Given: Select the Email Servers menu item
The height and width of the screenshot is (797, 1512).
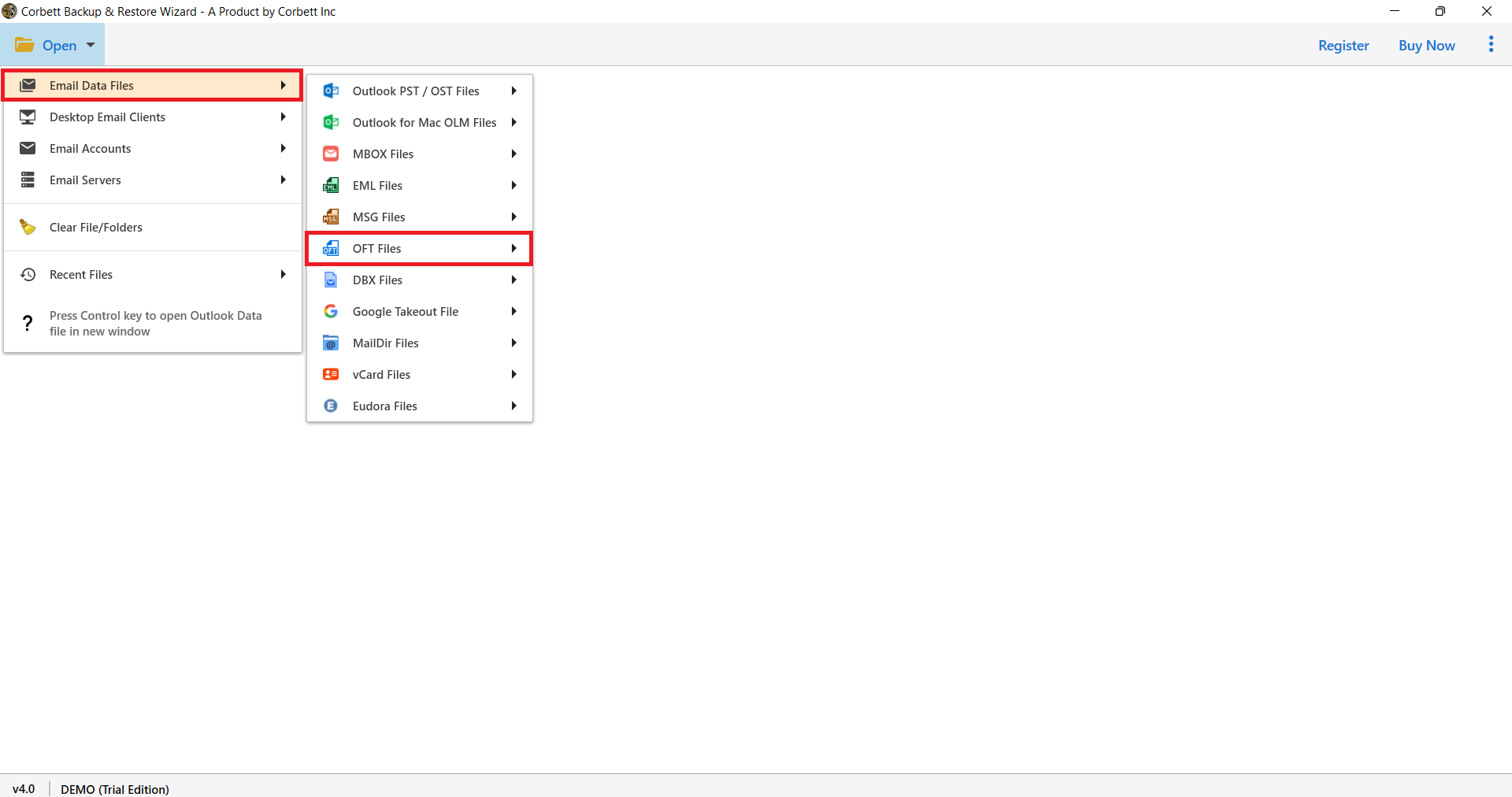Looking at the screenshot, I should 153,180.
